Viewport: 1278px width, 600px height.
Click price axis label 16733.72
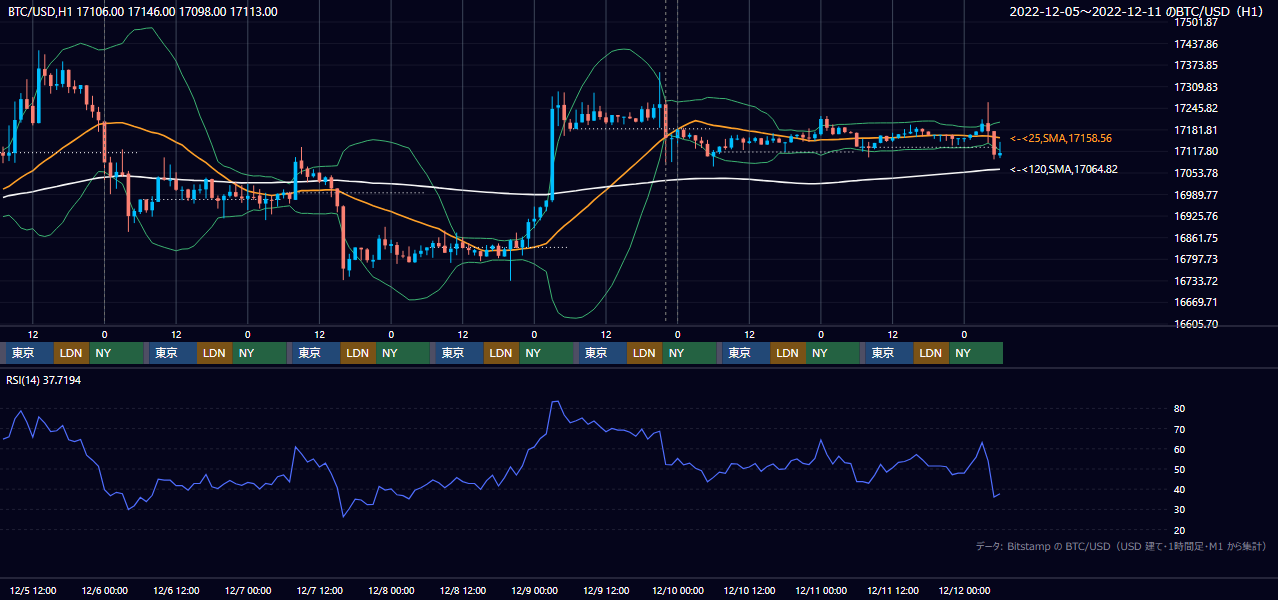coord(1195,281)
